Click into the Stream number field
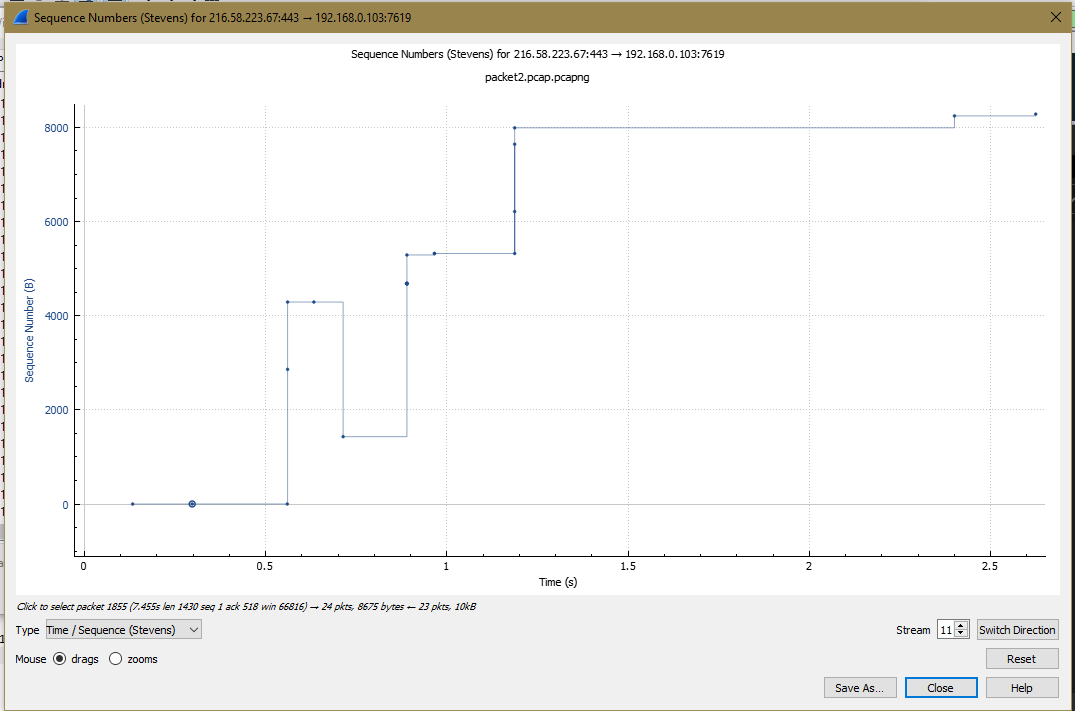 946,630
